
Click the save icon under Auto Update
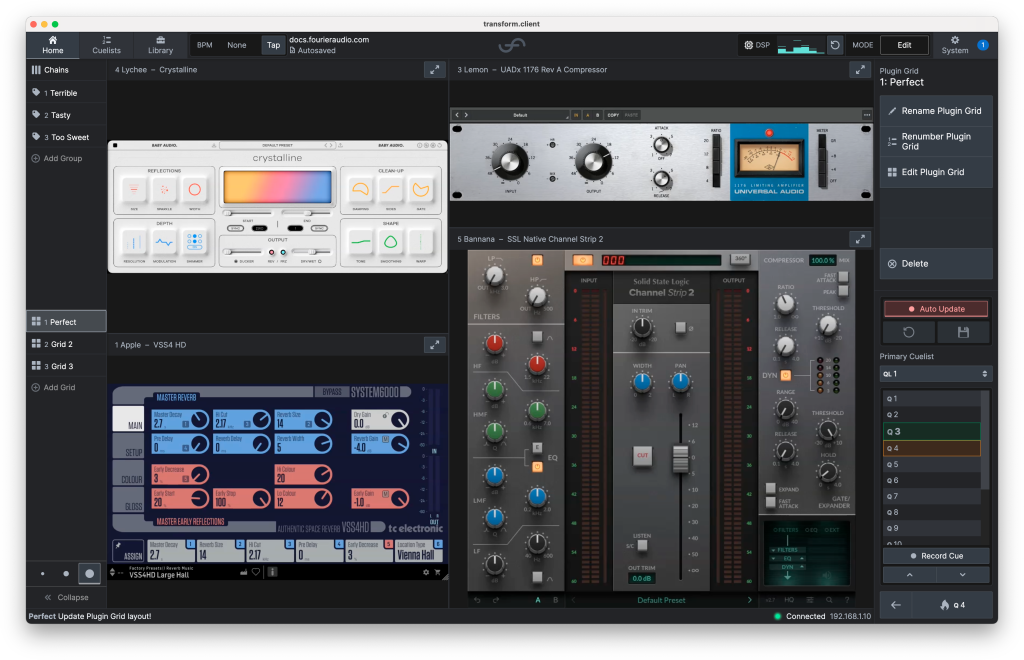[963, 332]
